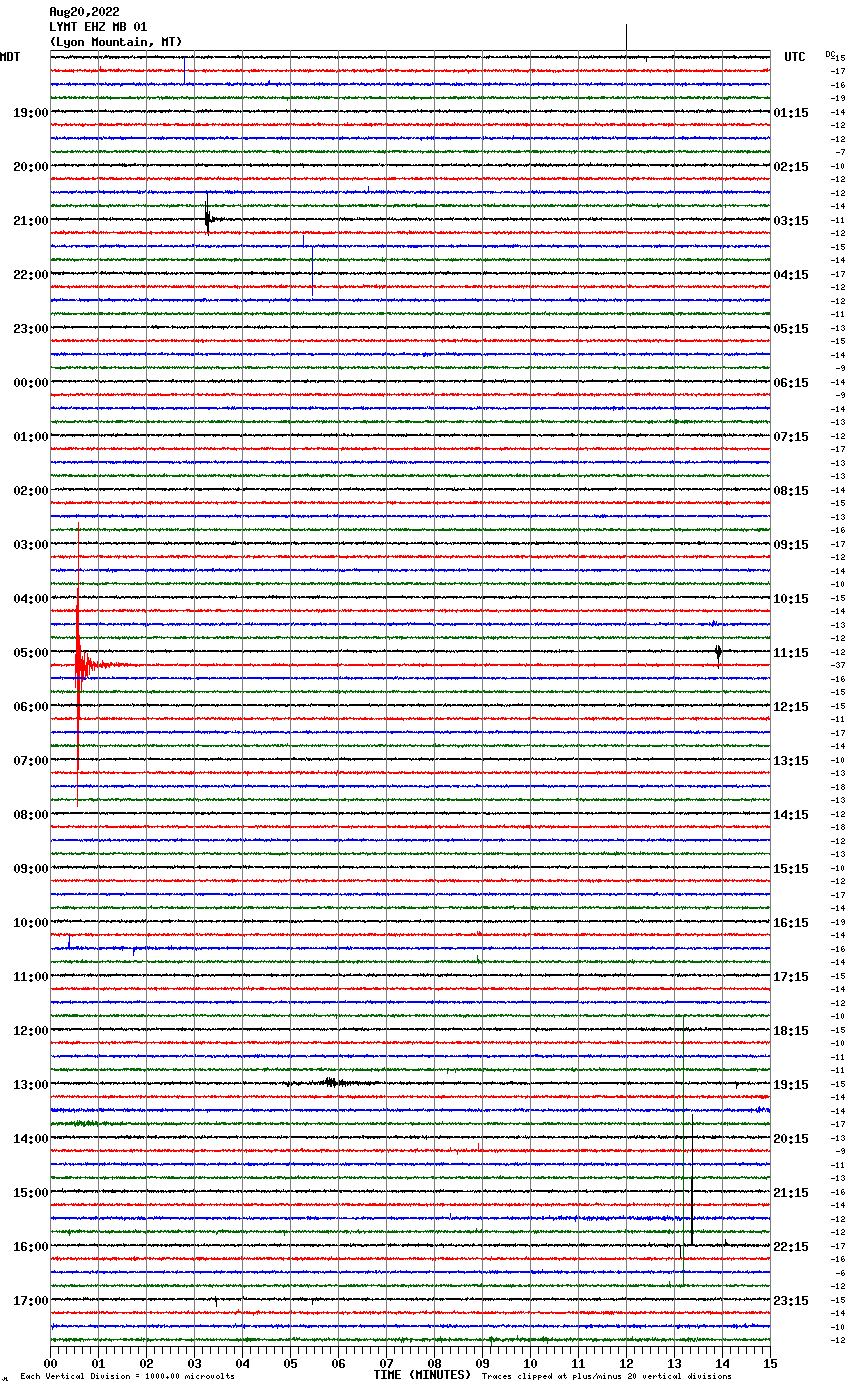The width and height of the screenshot is (850, 1390).
Task: Click the (Lyon Mountain, MT) location text
Action: (x=115, y=42)
